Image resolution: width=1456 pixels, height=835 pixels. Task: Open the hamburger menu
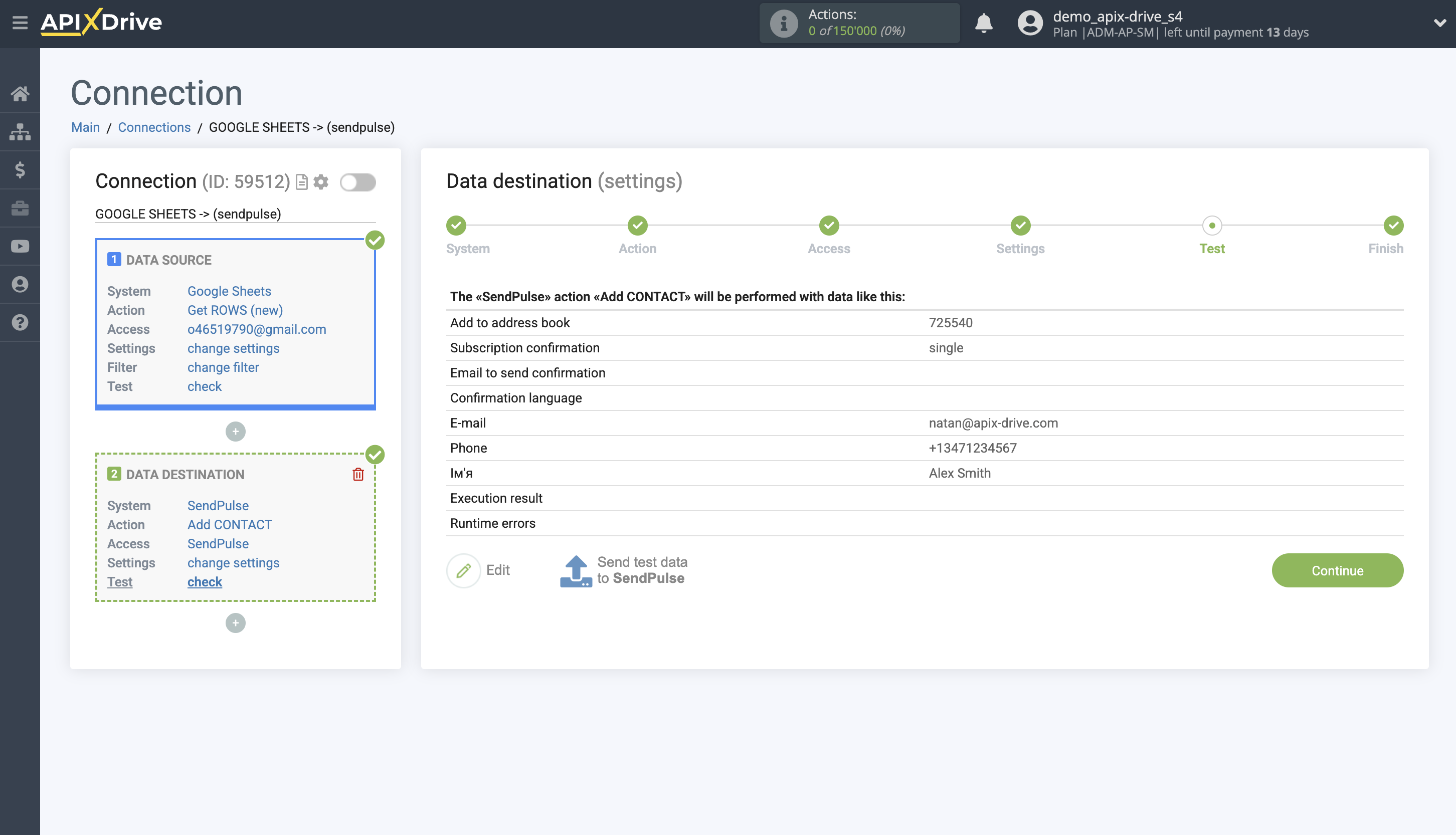(20, 23)
